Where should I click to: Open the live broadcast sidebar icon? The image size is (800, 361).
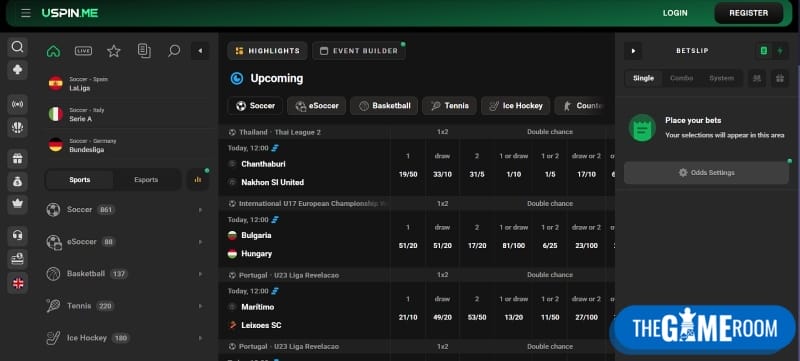(17, 104)
